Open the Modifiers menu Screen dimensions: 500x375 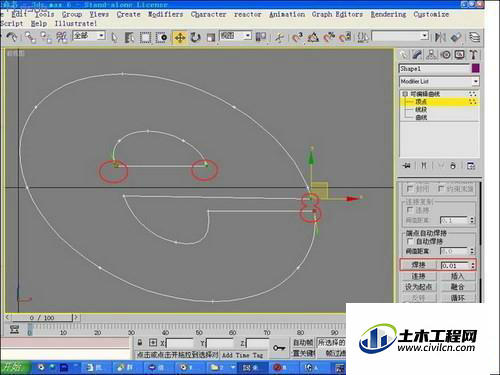coord(166,14)
